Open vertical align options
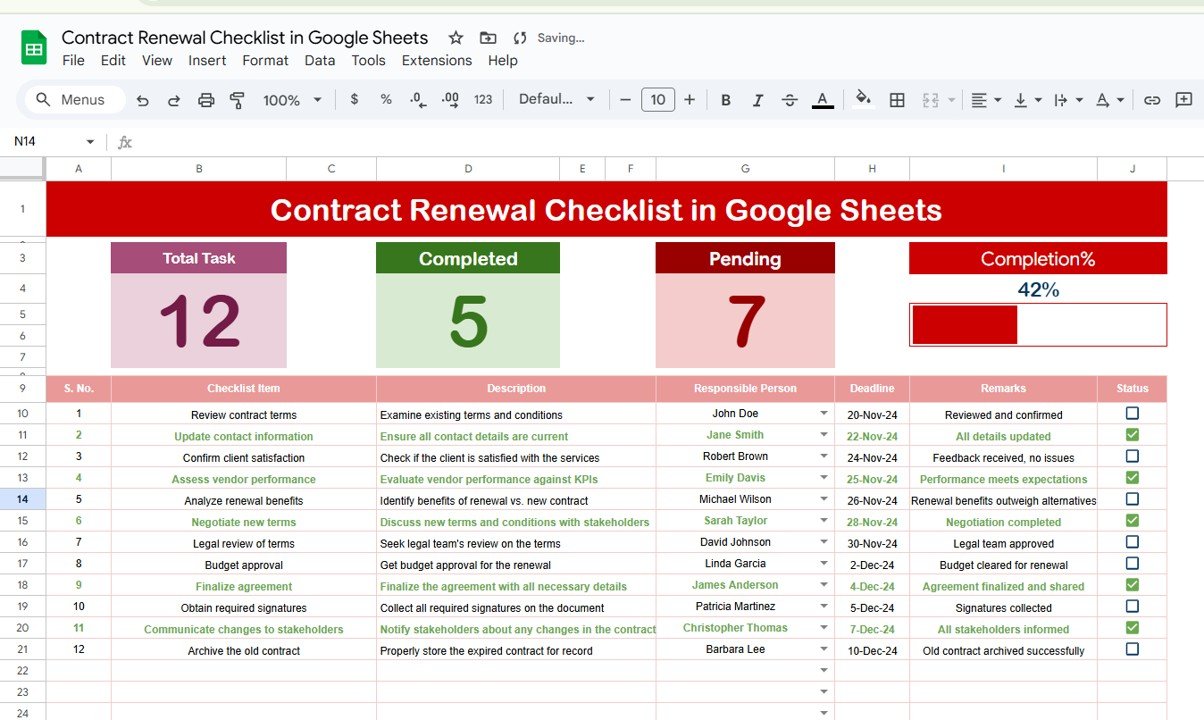Screen dimensions: 1204x720 pos(1027,100)
